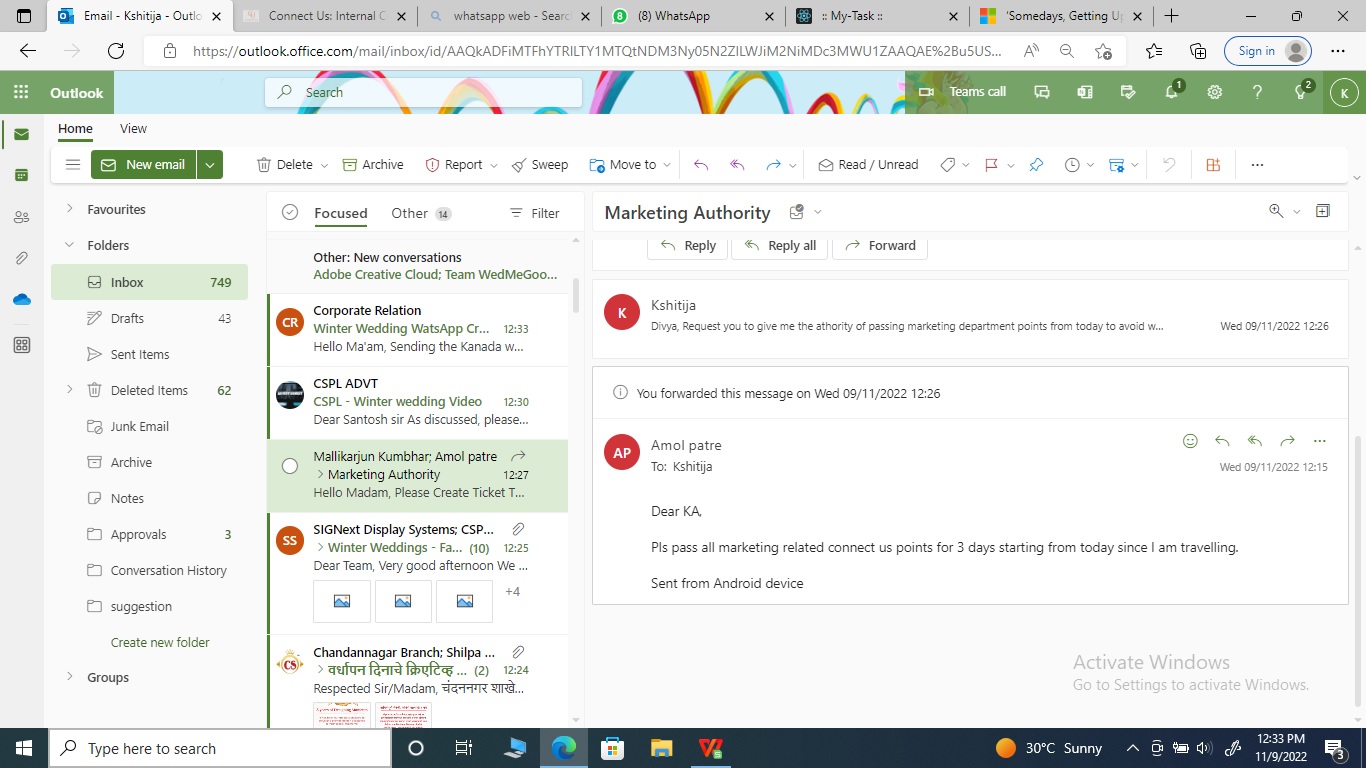Open the notifications bell

tap(1172, 92)
